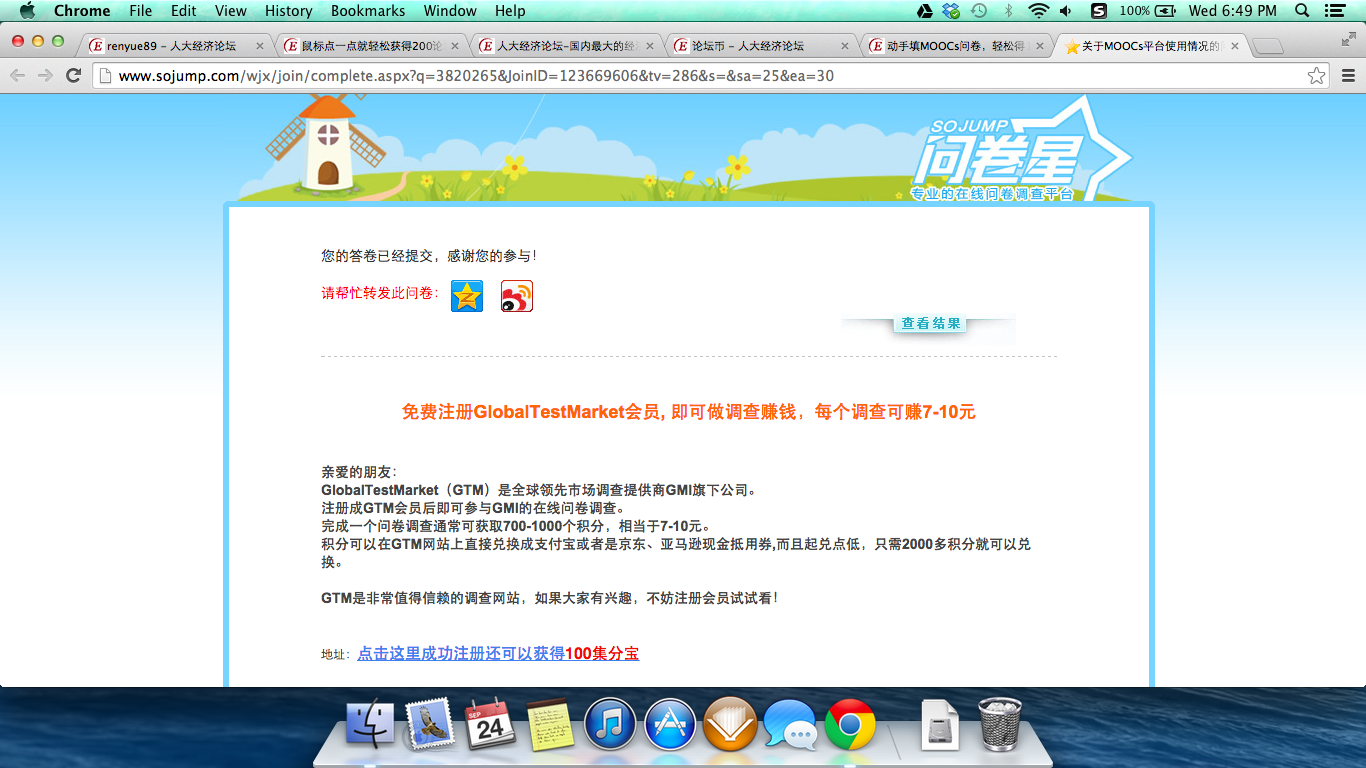Close the 关于MOOCs平台使用情况 tab

coord(1235,46)
